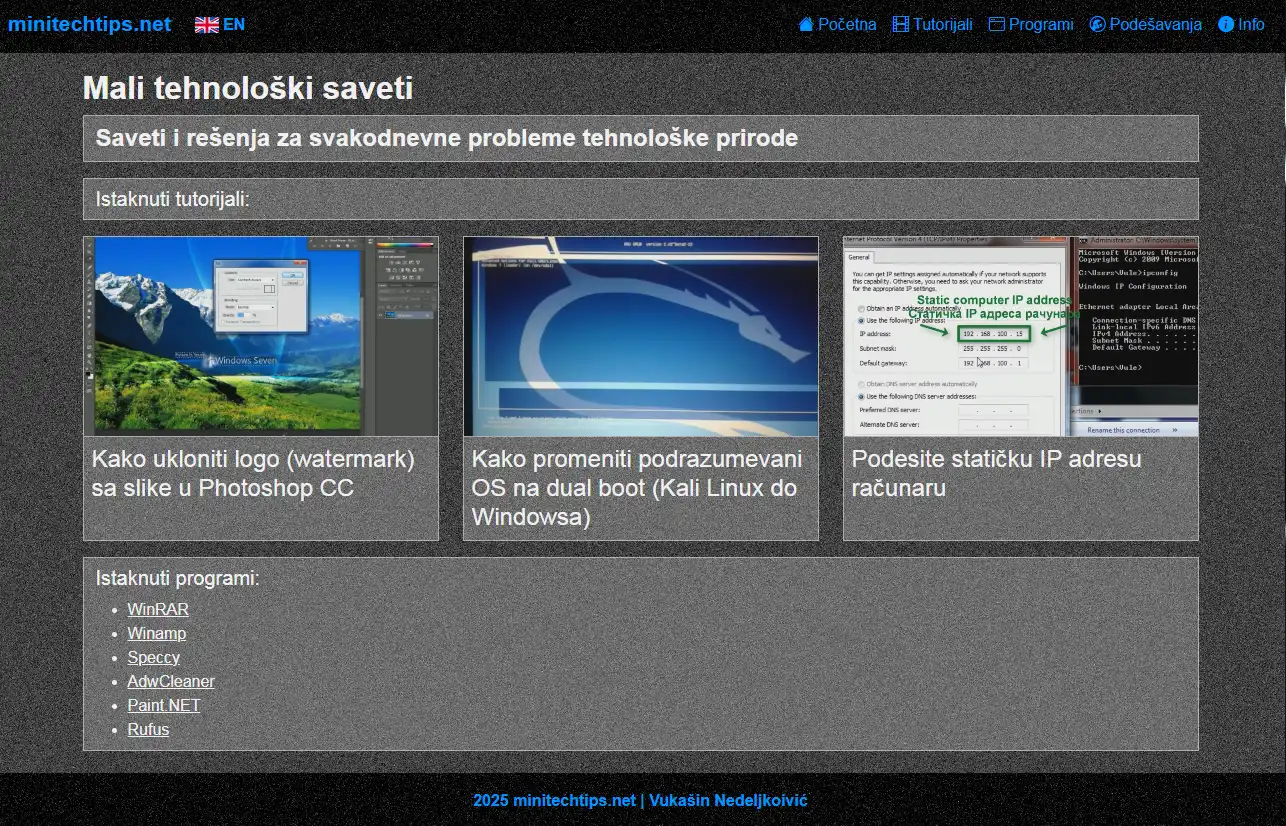Open the WinRAR program link
This screenshot has height=826, width=1286.
click(x=158, y=609)
